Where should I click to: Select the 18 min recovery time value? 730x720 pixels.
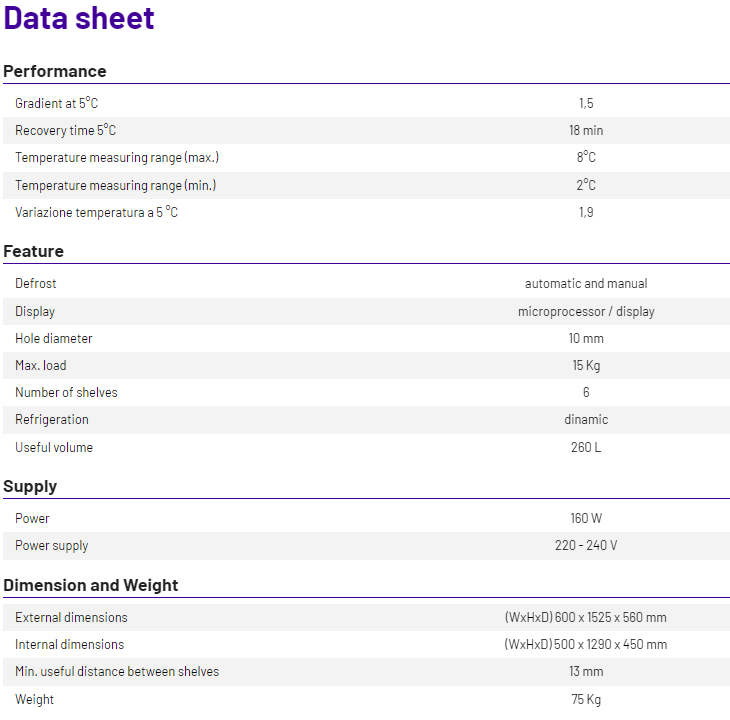click(x=586, y=130)
